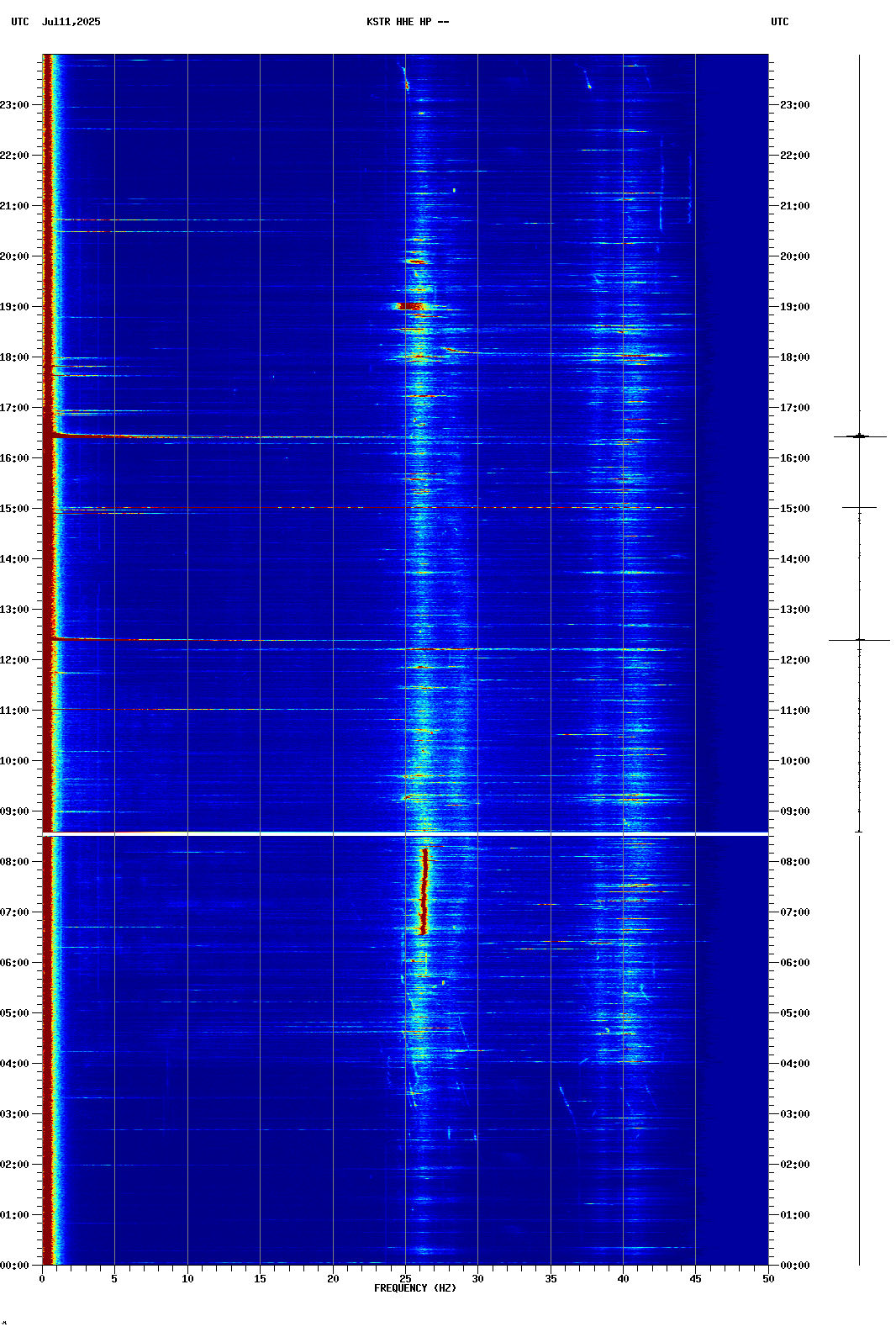The image size is (896, 1332).
Task: Click the 17:00 label on the left time axis
Action: (14, 408)
